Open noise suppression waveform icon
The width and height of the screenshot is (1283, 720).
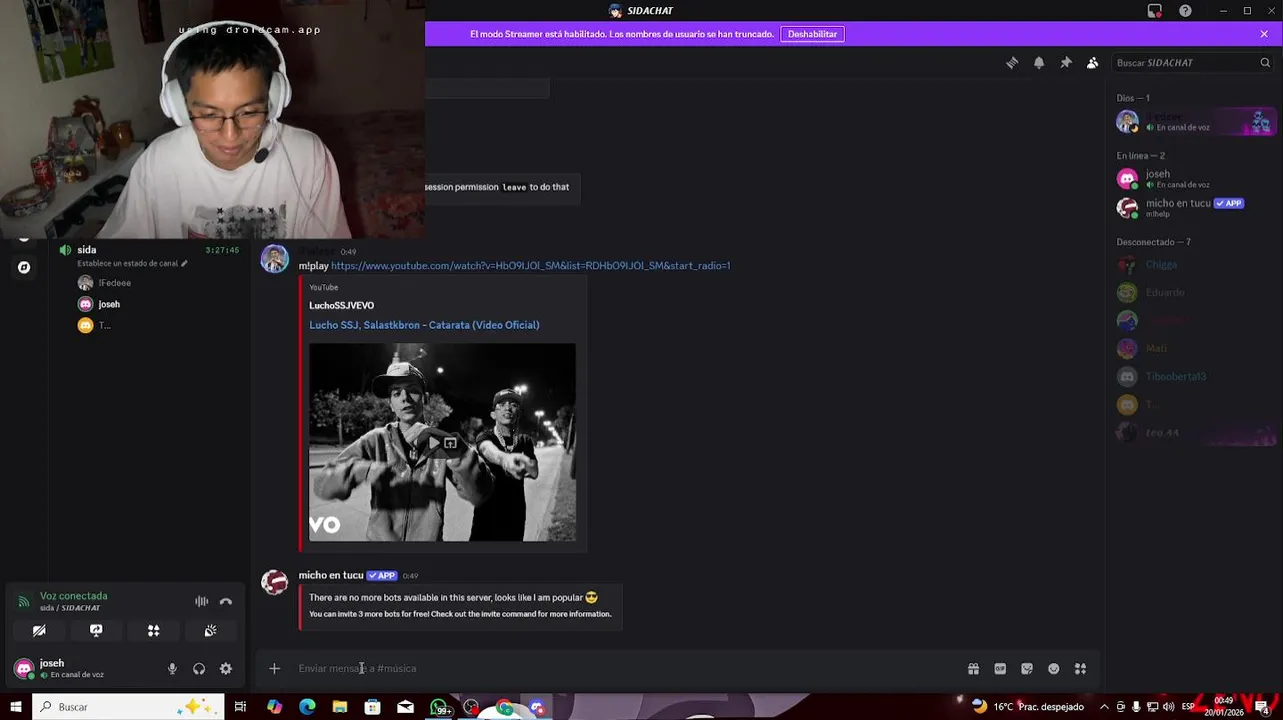coord(201,601)
